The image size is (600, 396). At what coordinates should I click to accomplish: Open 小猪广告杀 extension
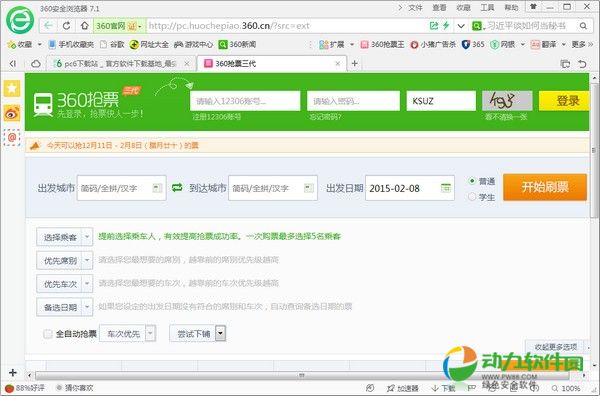[x=433, y=44]
